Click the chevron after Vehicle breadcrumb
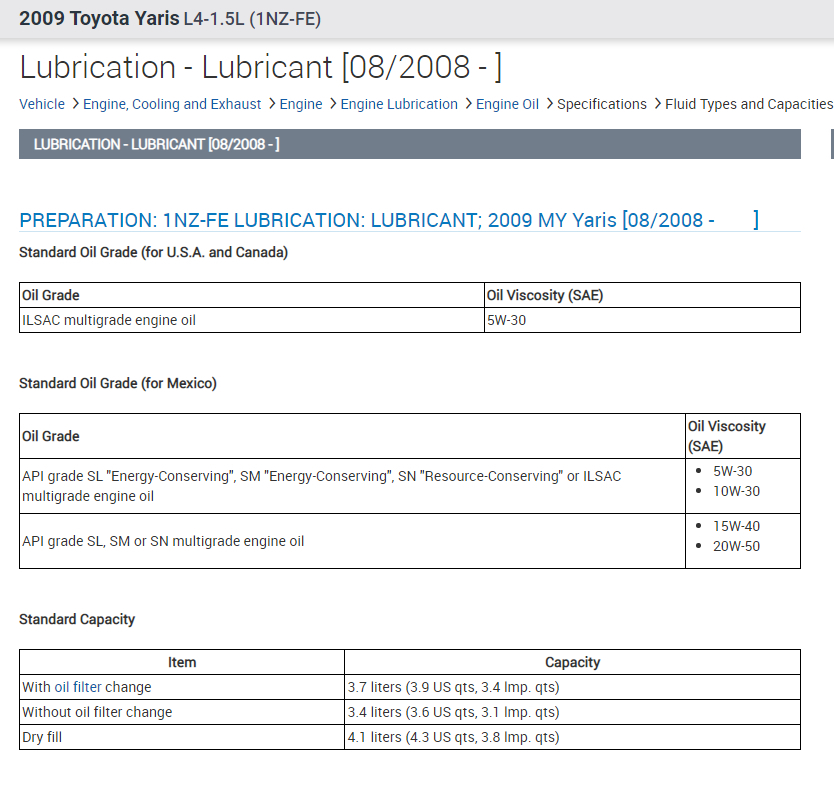Image resolution: width=834 pixels, height=797 pixels. coord(74,104)
